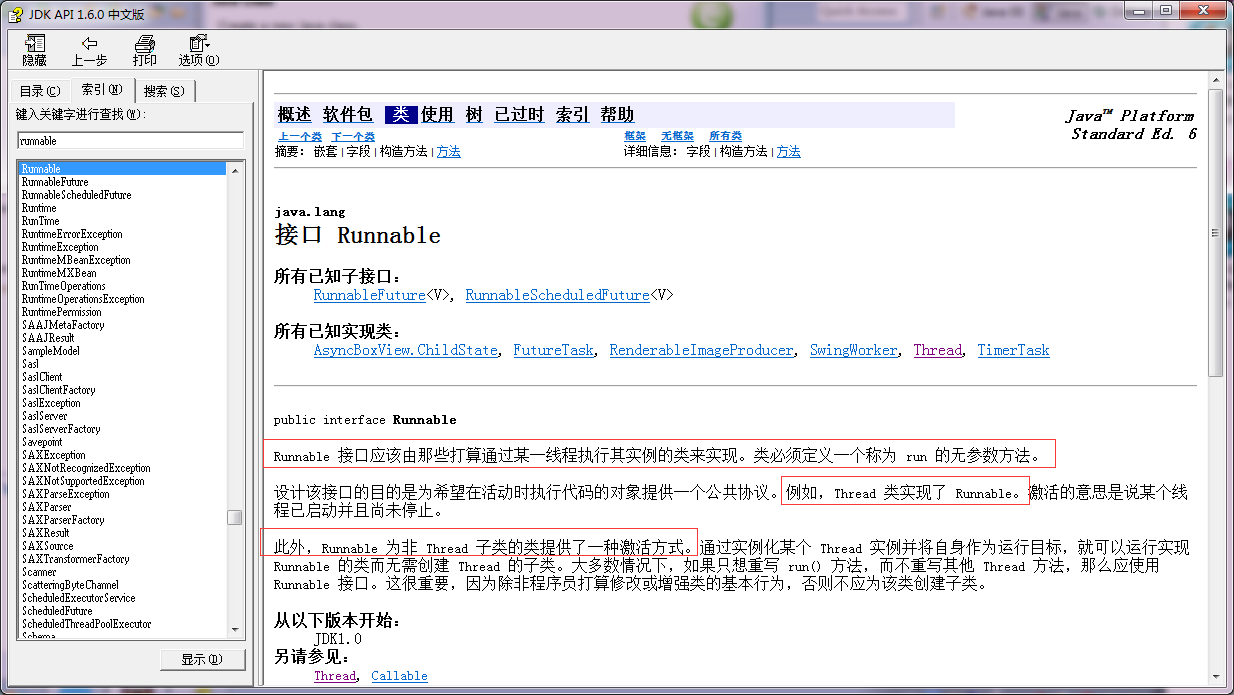Open the TimerTask link
This screenshot has width=1234, height=695.
click(x=1013, y=350)
